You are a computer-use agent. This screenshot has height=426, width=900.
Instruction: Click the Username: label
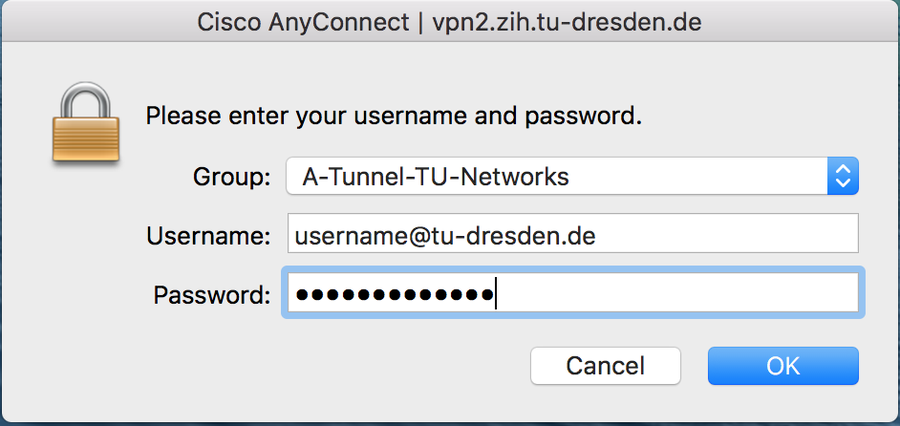point(208,236)
